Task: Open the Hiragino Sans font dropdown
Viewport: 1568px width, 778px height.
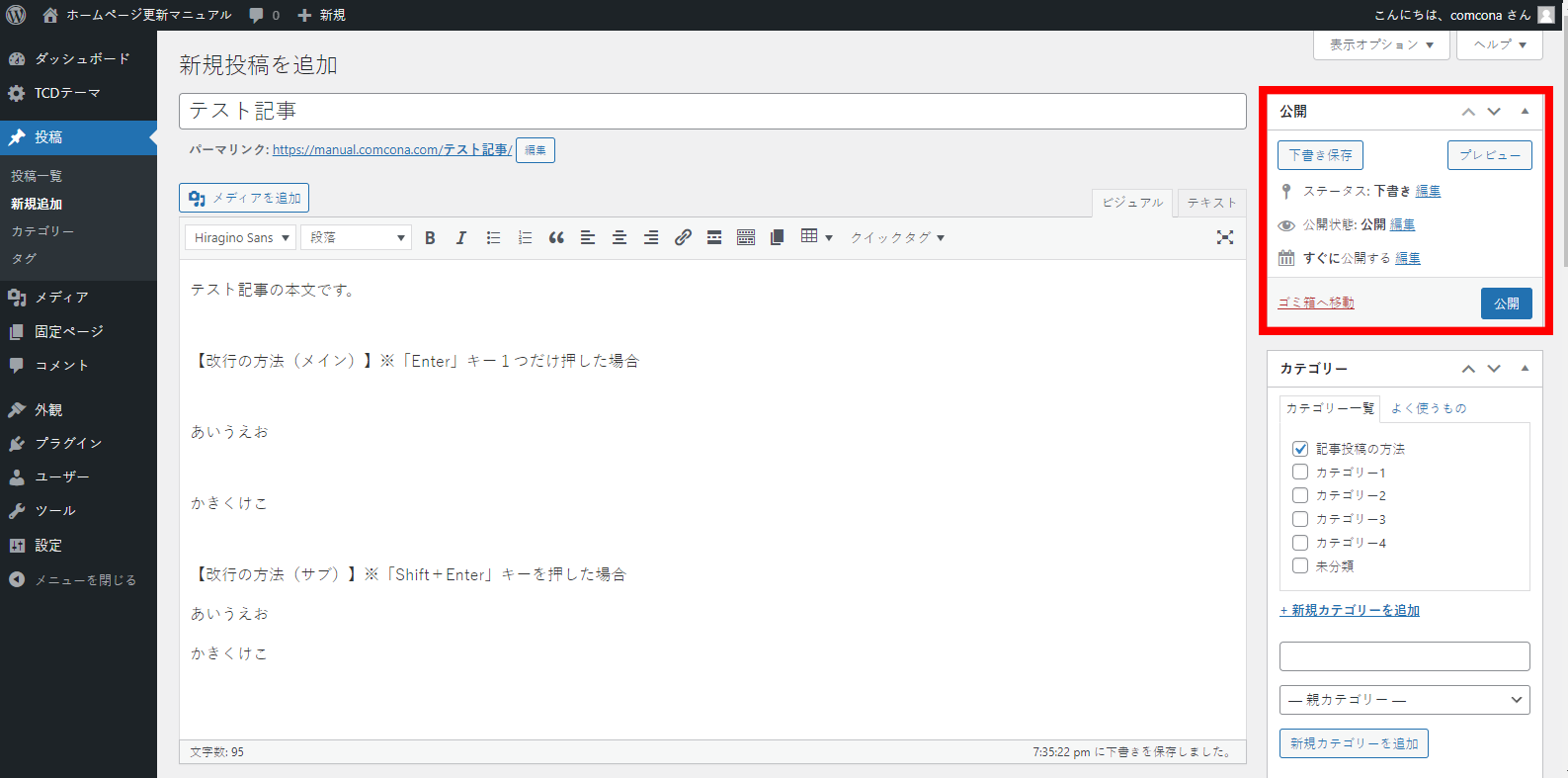Action: (x=240, y=238)
